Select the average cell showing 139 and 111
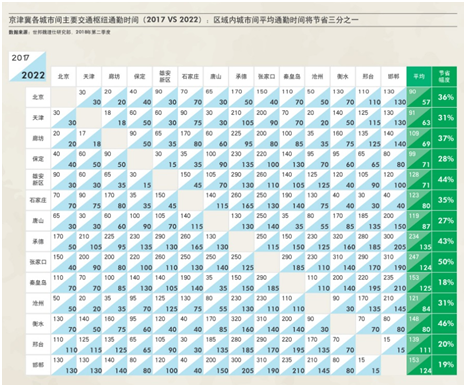Viewport: 466px width, 387px height. pyautogui.click(x=419, y=345)
